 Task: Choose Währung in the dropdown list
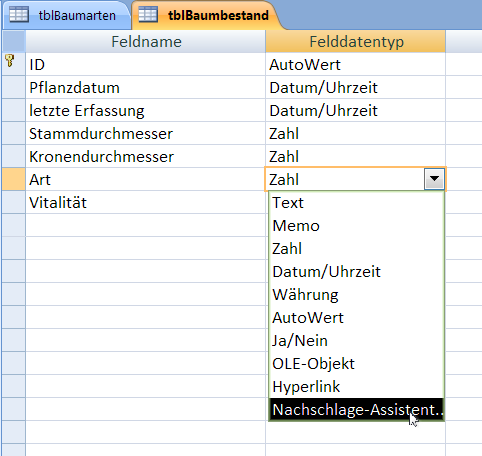pyautogui.click(x=356, y=295)
